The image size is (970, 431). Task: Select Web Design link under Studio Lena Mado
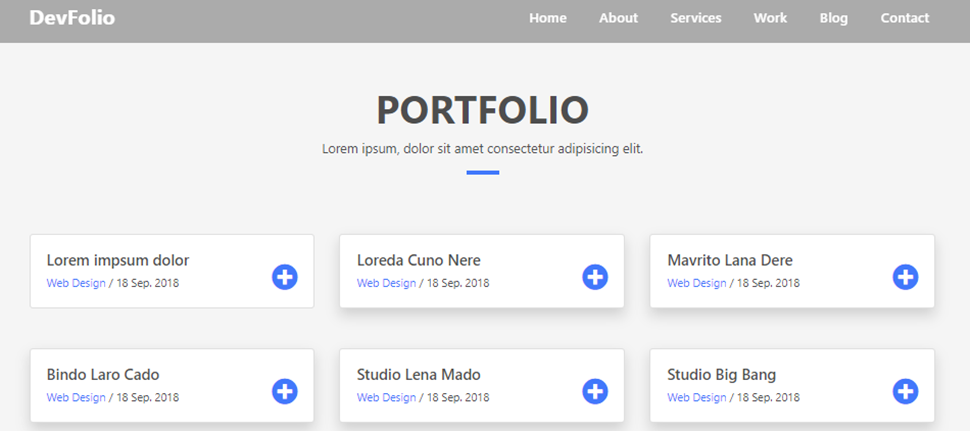click(387, 398)
